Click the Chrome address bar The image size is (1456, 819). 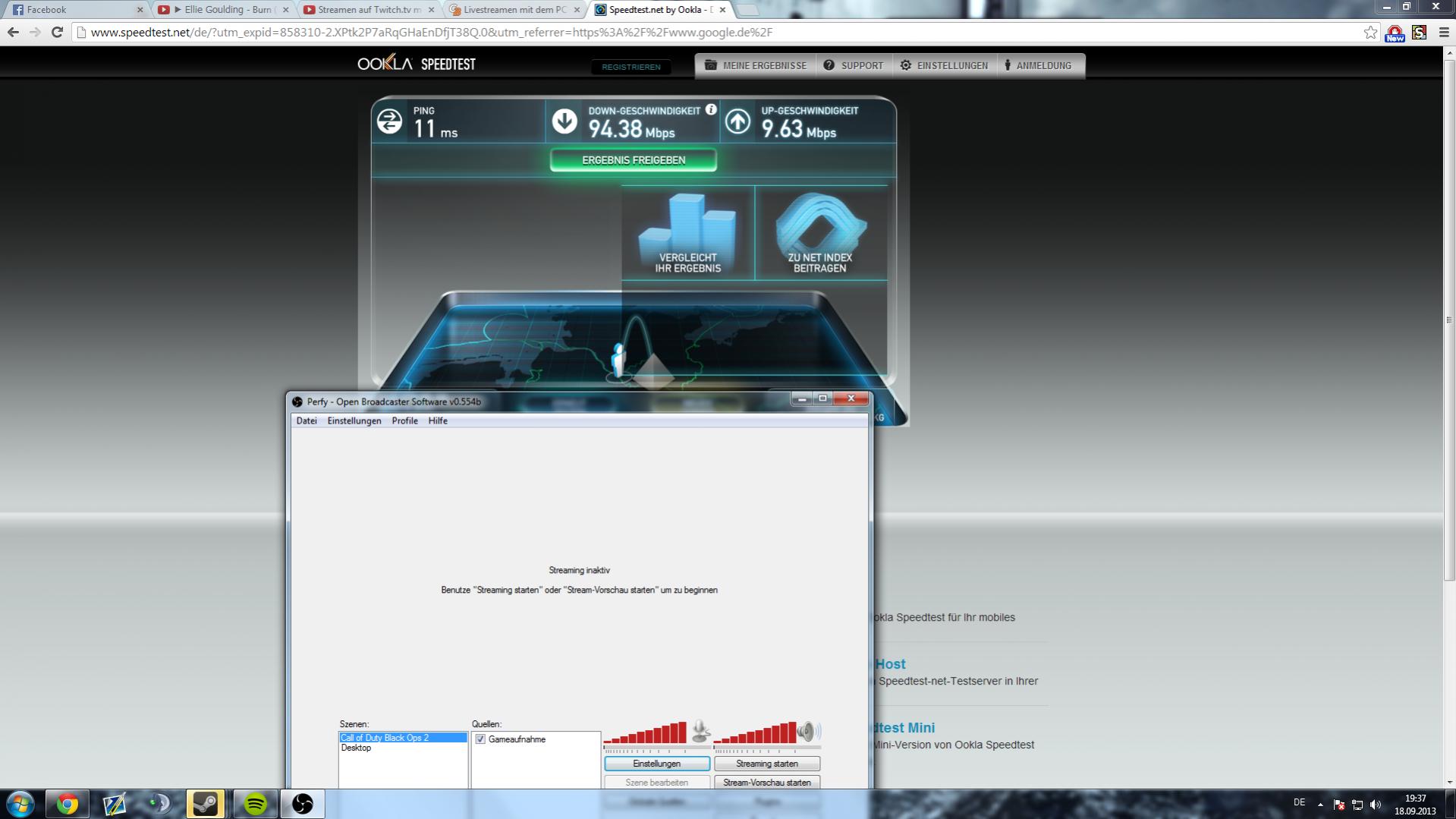721,32
